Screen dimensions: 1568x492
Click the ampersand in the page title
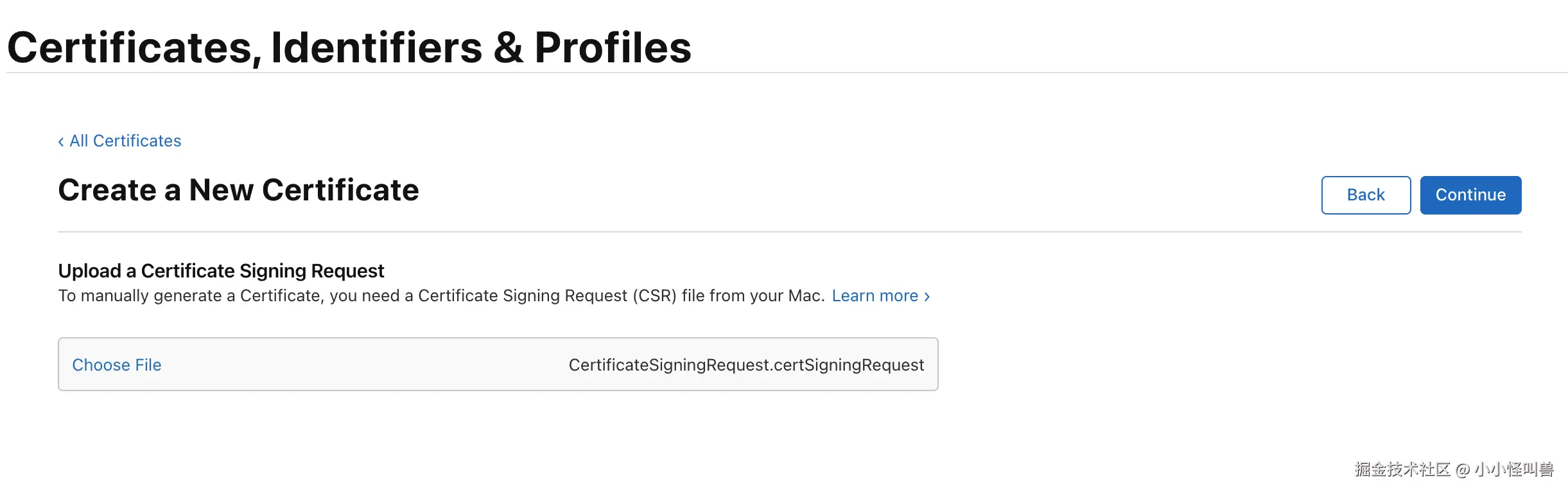click(x=508, y=48)
